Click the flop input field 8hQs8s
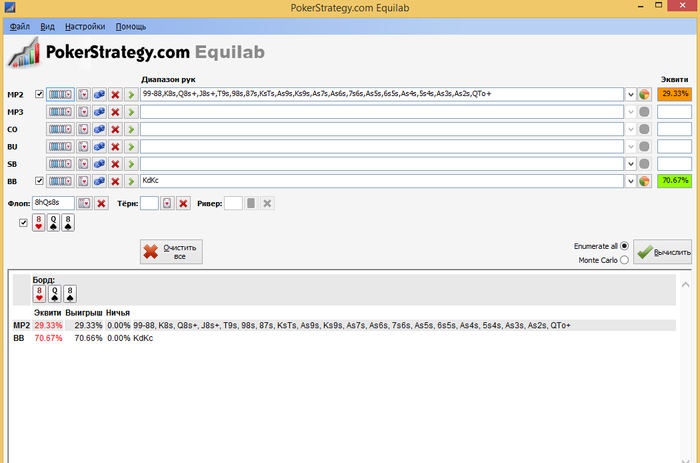Screen dimensions: 700x463 point(53,203)
